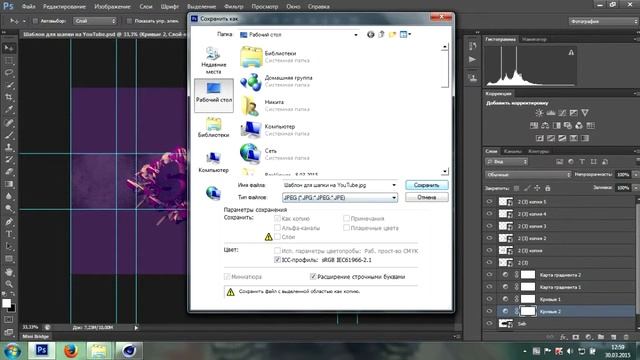The width and height of the screenshot is (640, 360).
Task: Switch to the 'Каналы' tab
Action: (513, 151)
